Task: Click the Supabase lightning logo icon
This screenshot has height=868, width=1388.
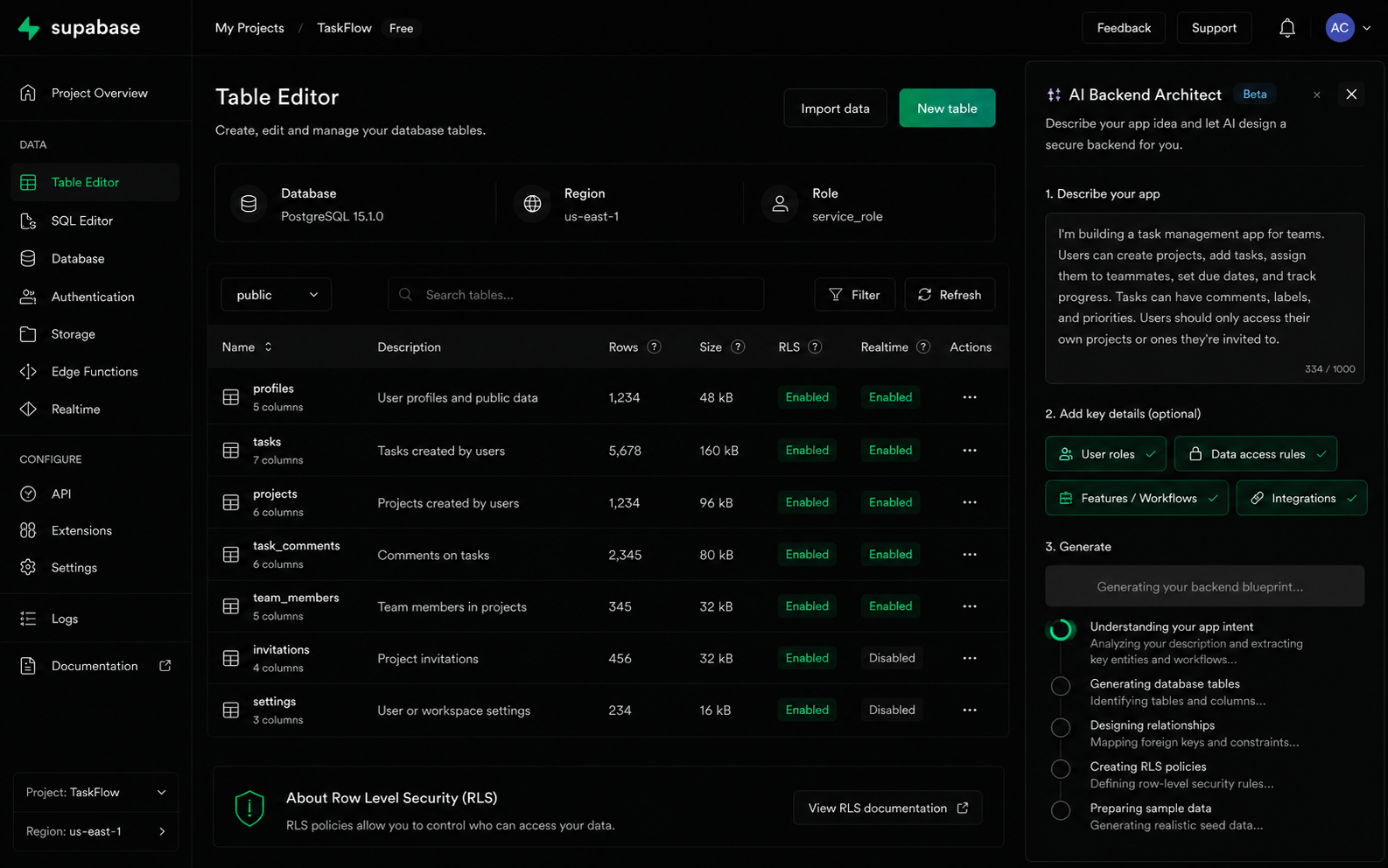Action: coord(29,28)
